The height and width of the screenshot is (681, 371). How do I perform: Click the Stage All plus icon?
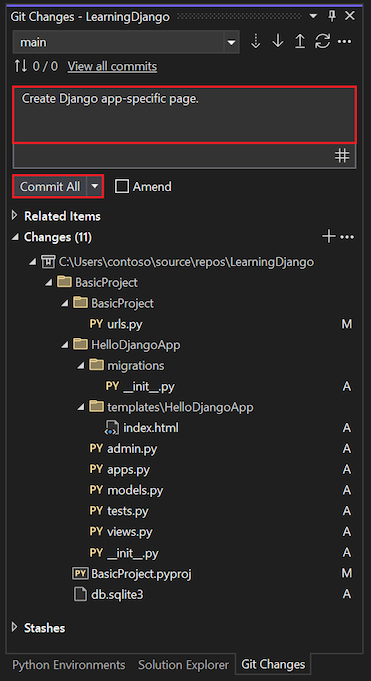coord(329,237)
